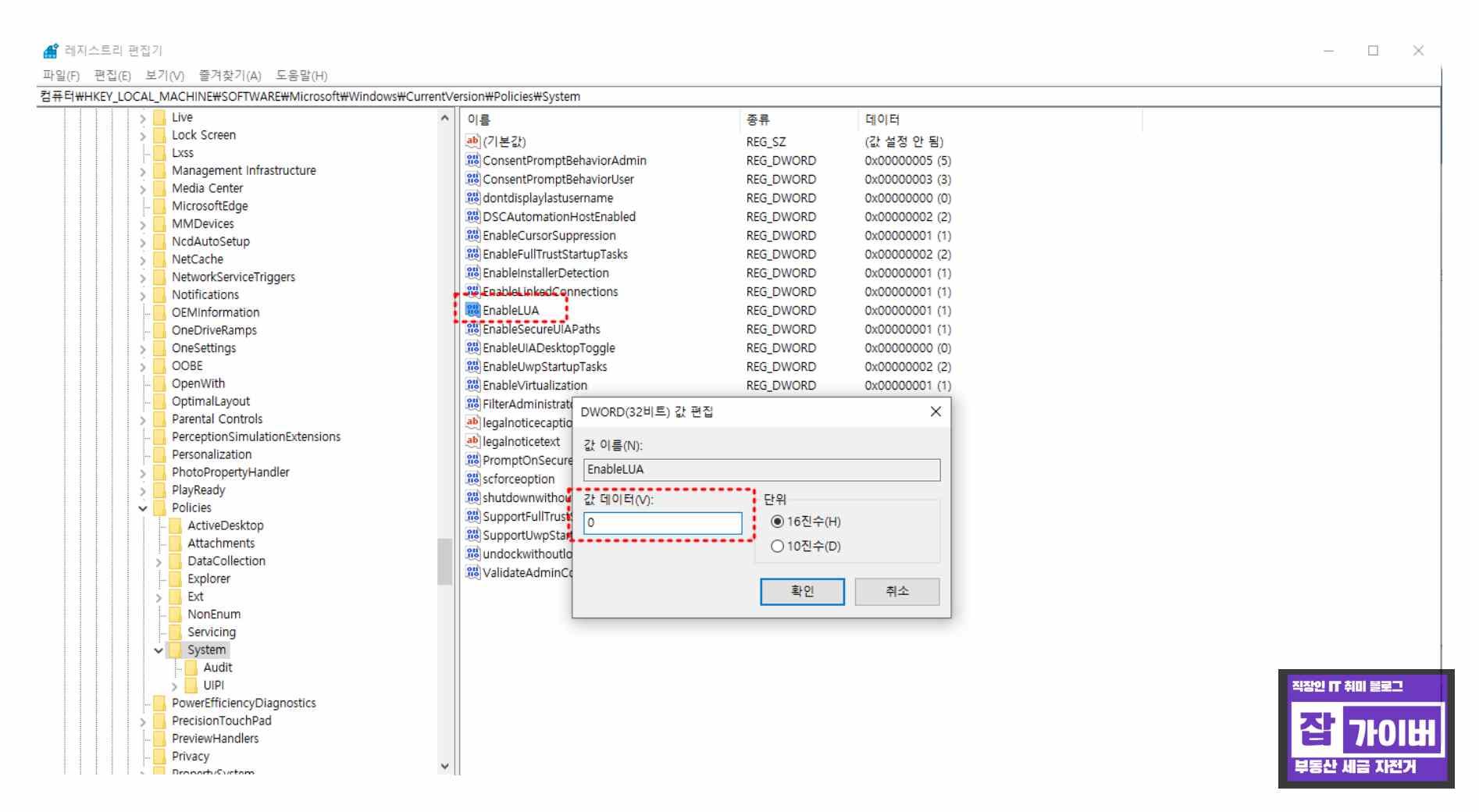Viewport: 1479px width, 812px height.
Task: Select the ConsentPromptBehaviorUser value icon
Action: coord(472,179)
